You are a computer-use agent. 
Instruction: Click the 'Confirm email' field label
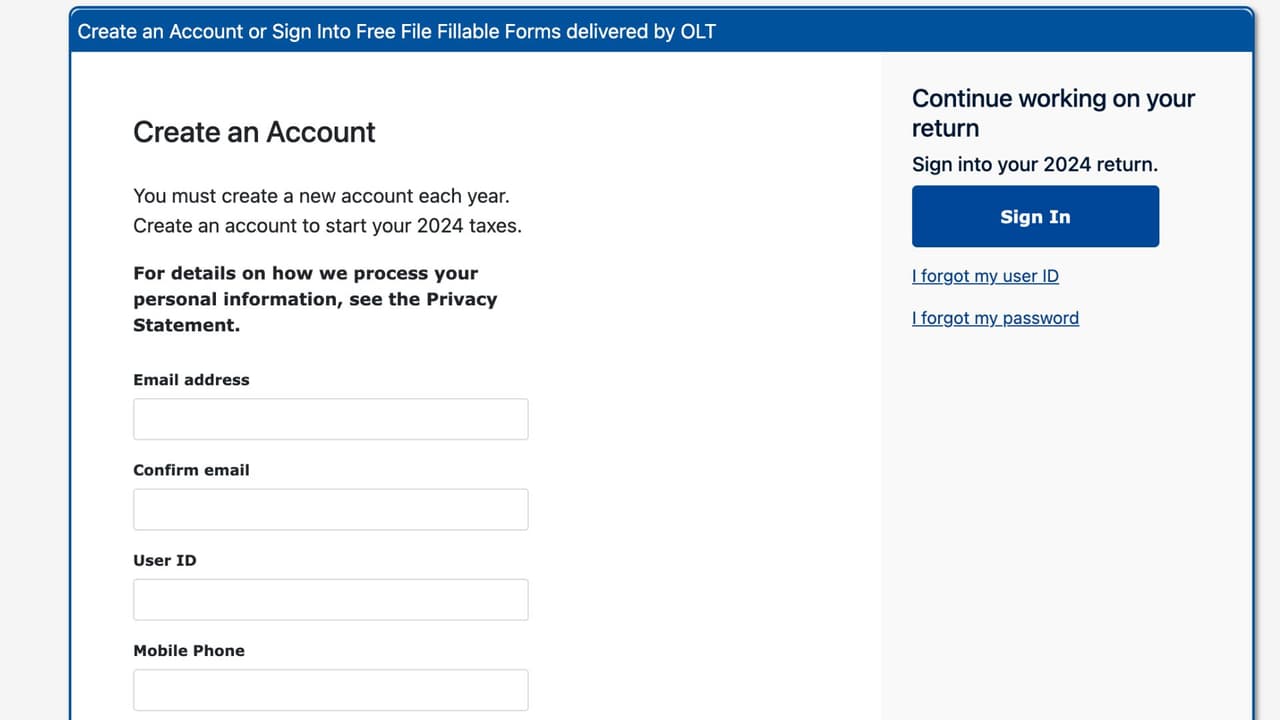pyautogui.click(x=191, y=470)
